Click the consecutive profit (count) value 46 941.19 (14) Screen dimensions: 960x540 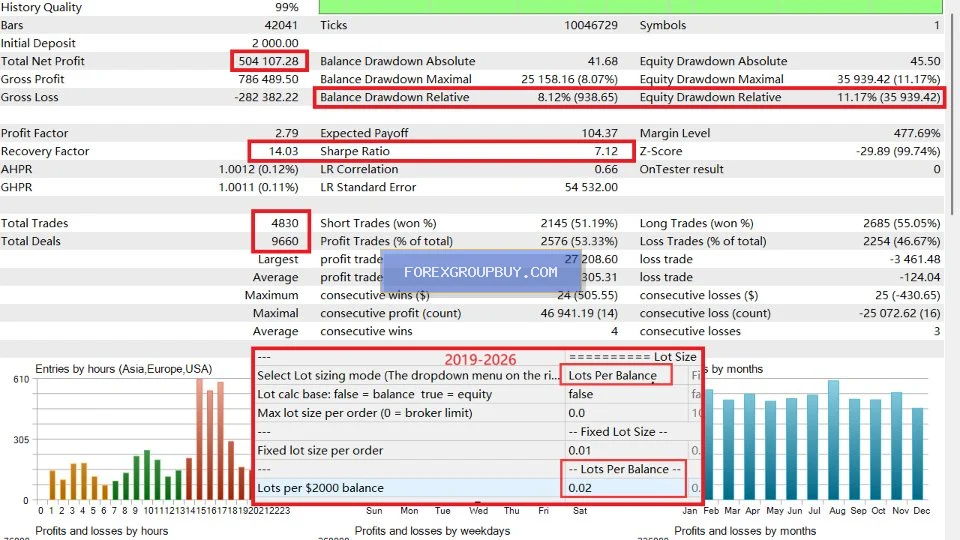579,313
